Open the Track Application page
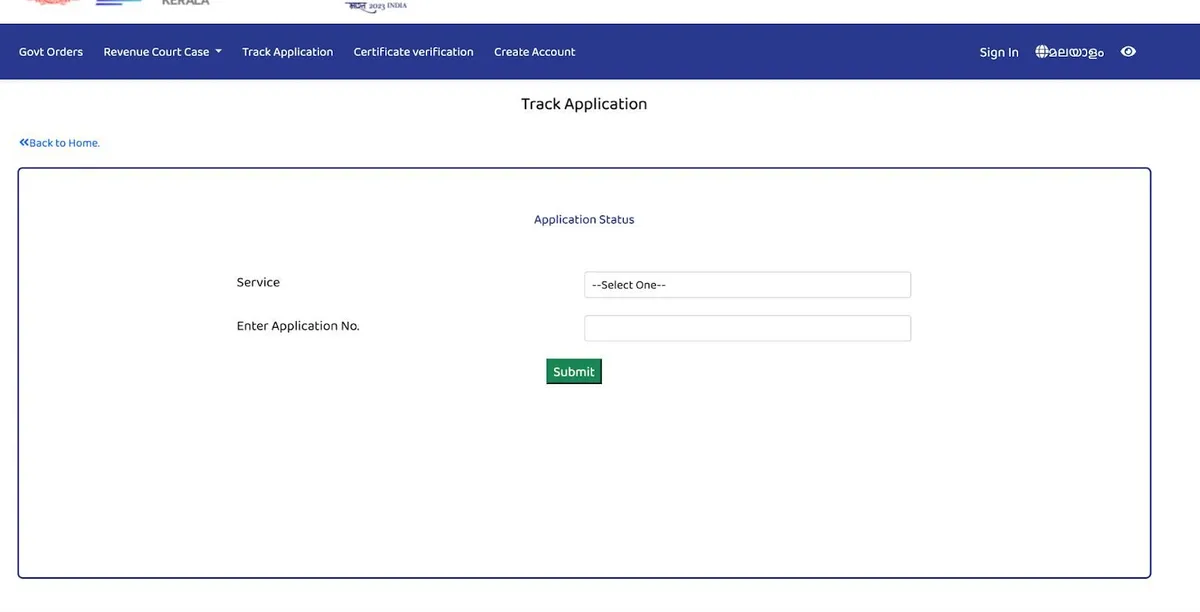Viewport: 1200px width, 612px height. pos(287,51)
